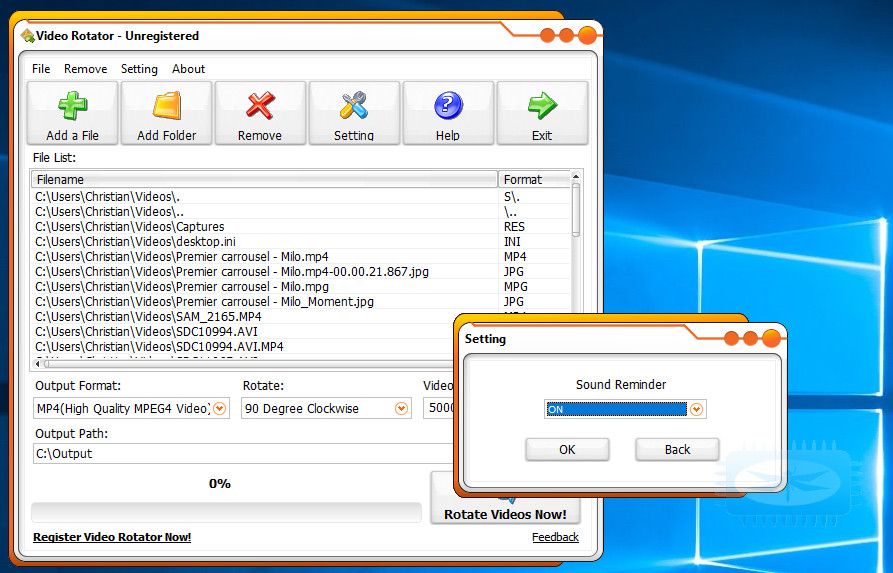Image resolution: width=893 pixels, height=573 pixels.
Task: Click the conversion progress bar
Action: [227, 513]
